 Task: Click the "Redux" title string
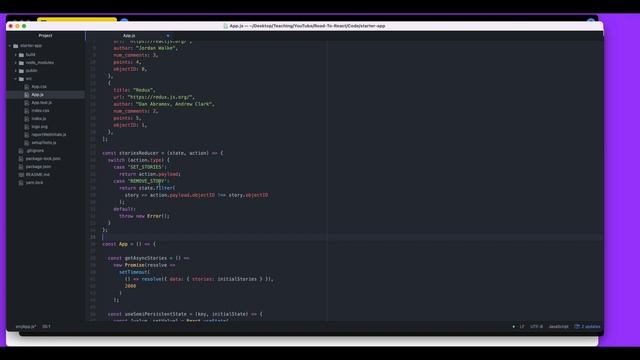(143, 90)
